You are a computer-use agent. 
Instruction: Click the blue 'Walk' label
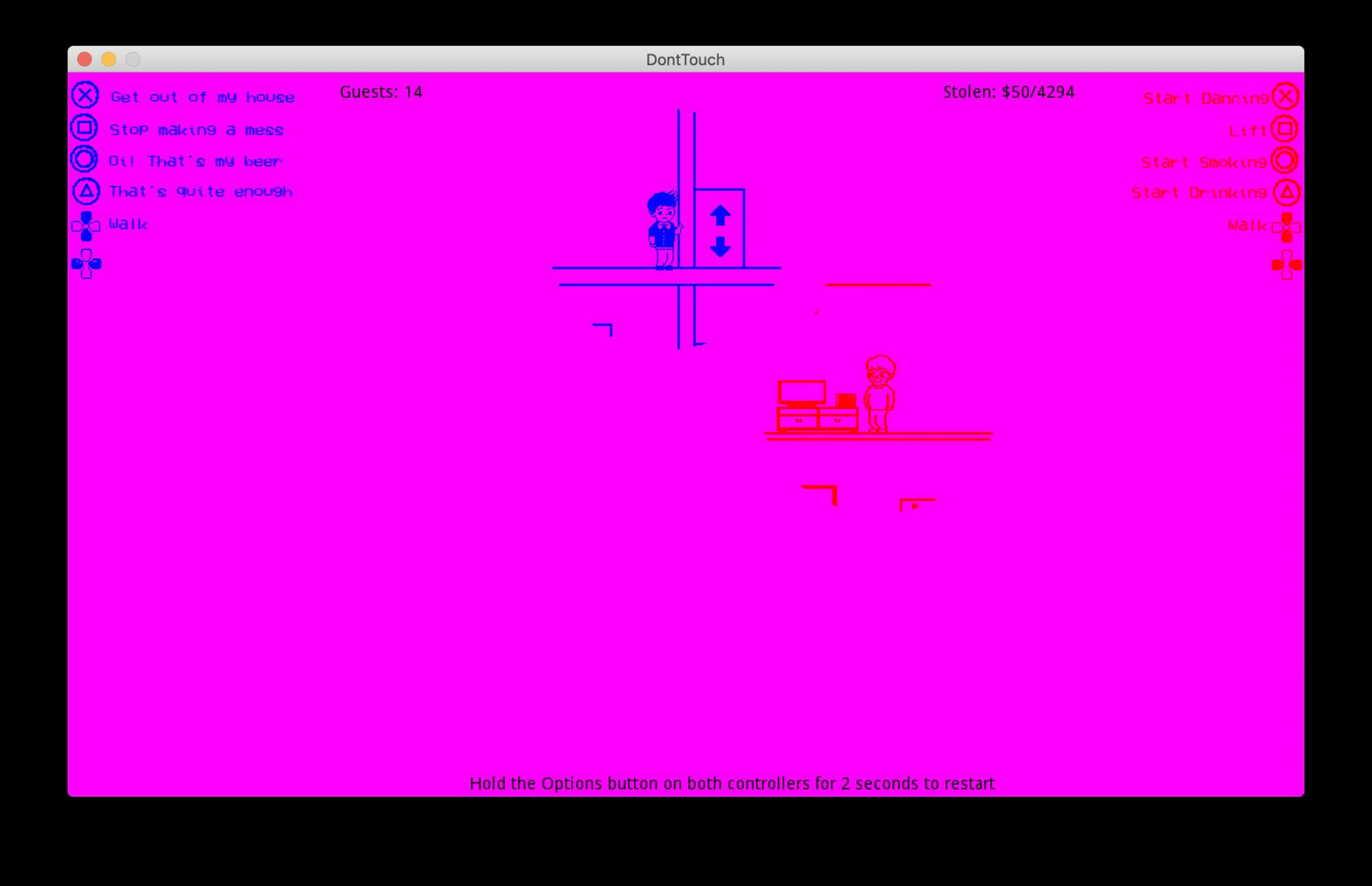point(128,224)
